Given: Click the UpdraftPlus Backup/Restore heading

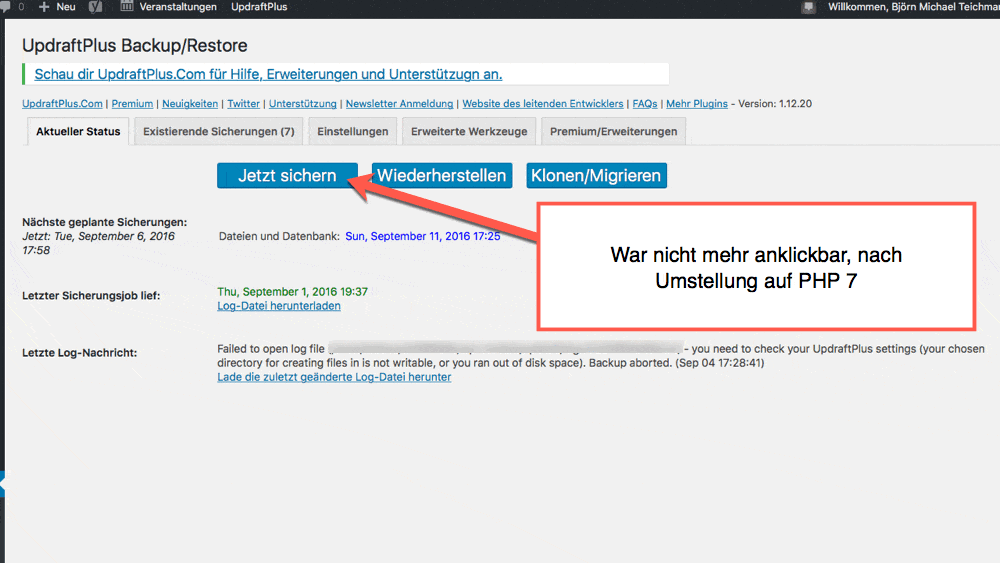Looking at the screenshot, I should click(135, 45).
